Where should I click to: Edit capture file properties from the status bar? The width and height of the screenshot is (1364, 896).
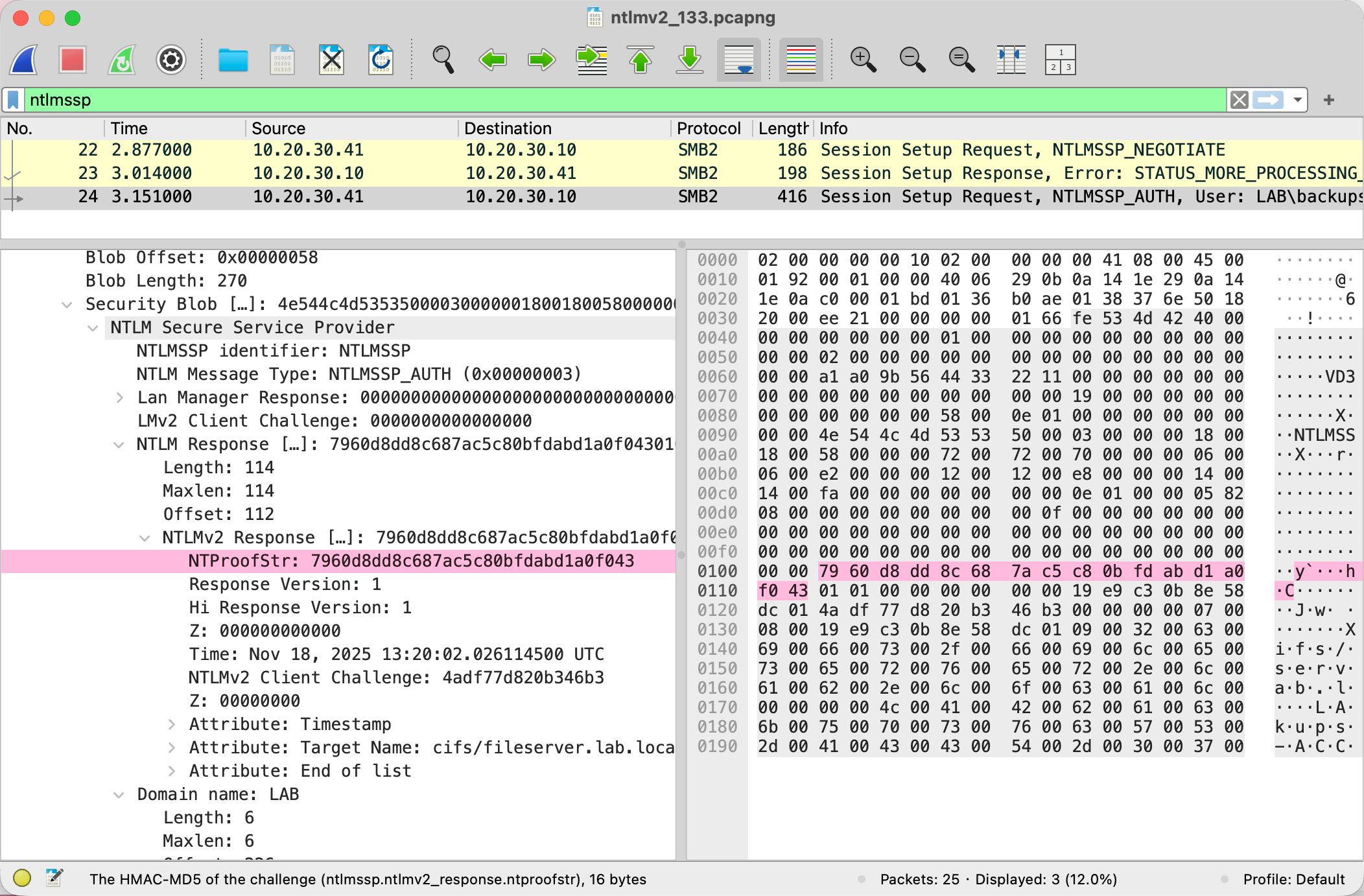[54, 878]
